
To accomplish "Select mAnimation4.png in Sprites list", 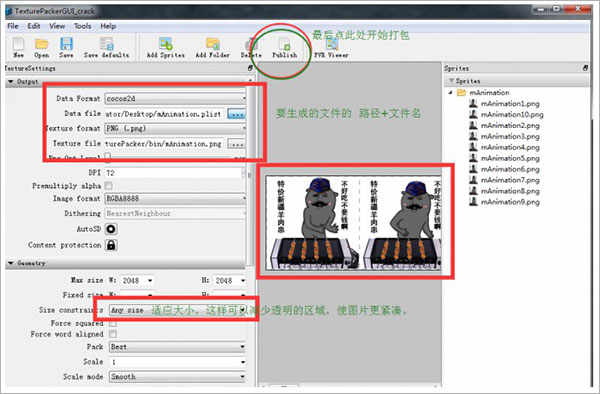I will (510, 147).
